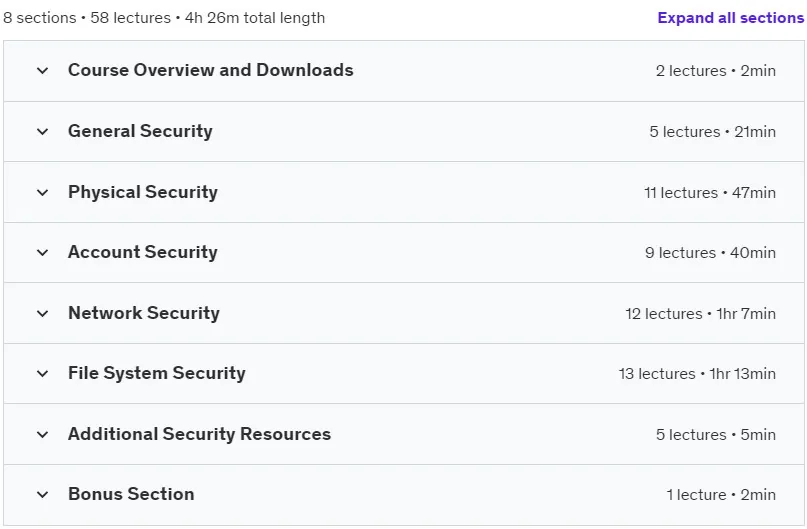The width and height of the screenshot is (807, 529).
Task: Open File System Security section heading
Action: pyautogui.click(x=156, y=373)
